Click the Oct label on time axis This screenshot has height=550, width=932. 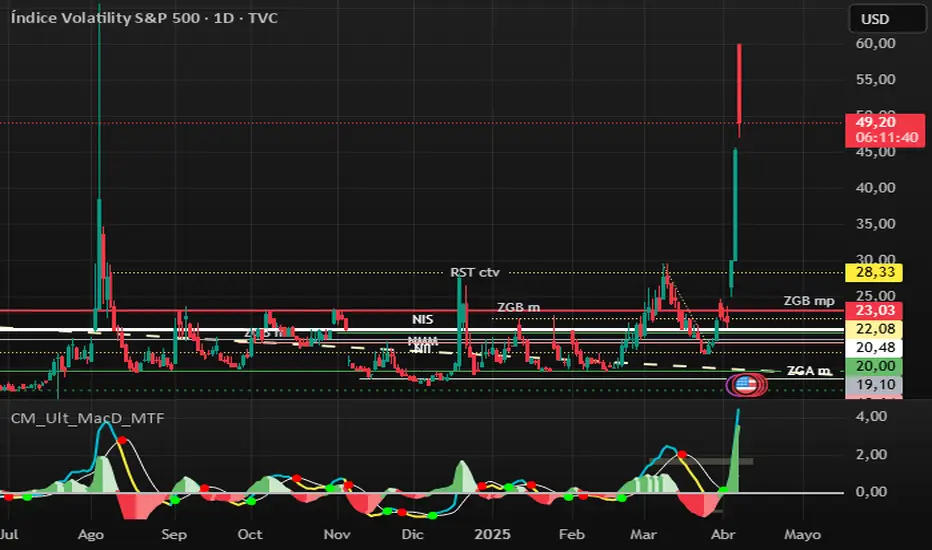[x=250, y=535]
